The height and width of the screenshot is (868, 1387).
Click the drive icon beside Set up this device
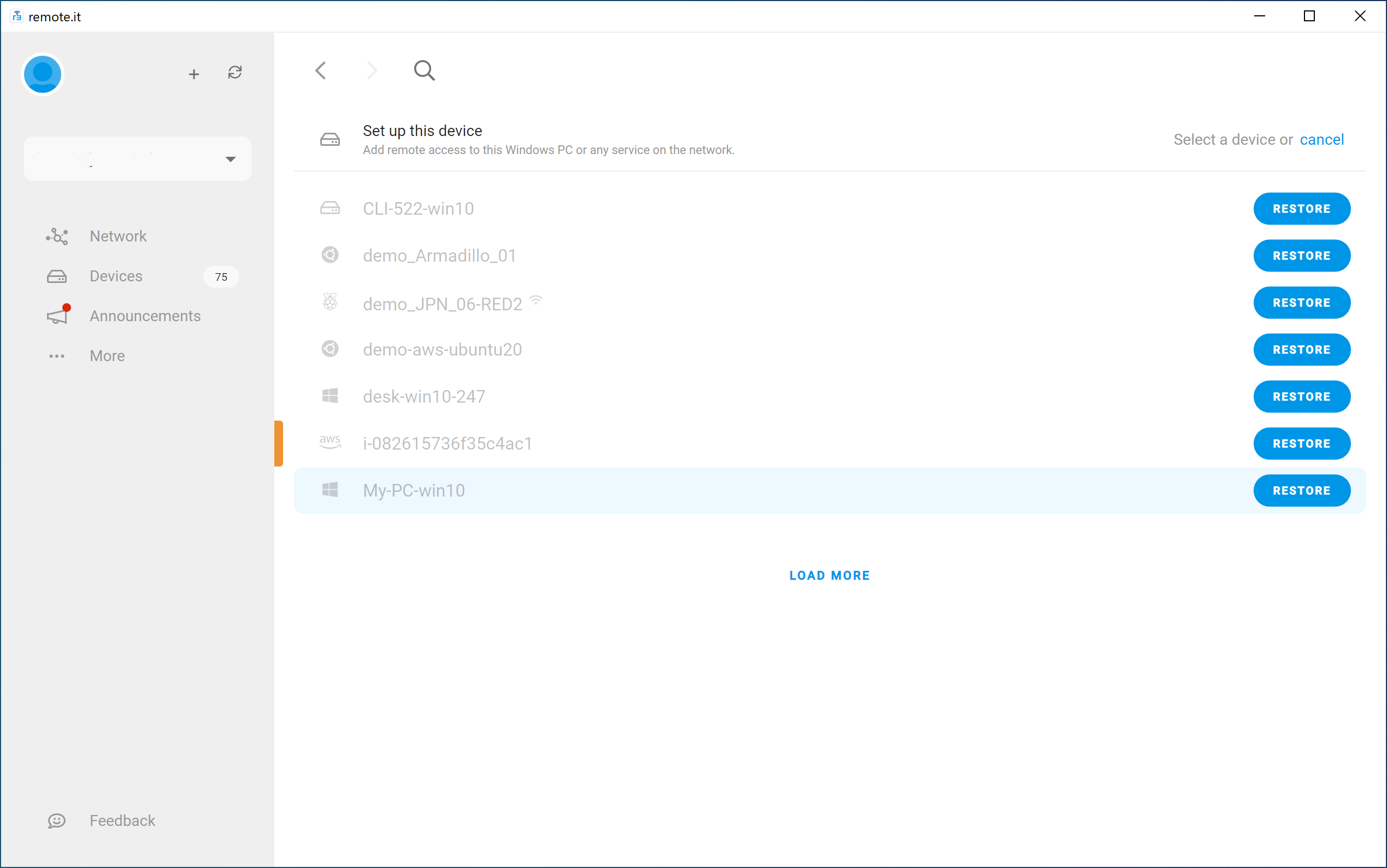point(330,139)
